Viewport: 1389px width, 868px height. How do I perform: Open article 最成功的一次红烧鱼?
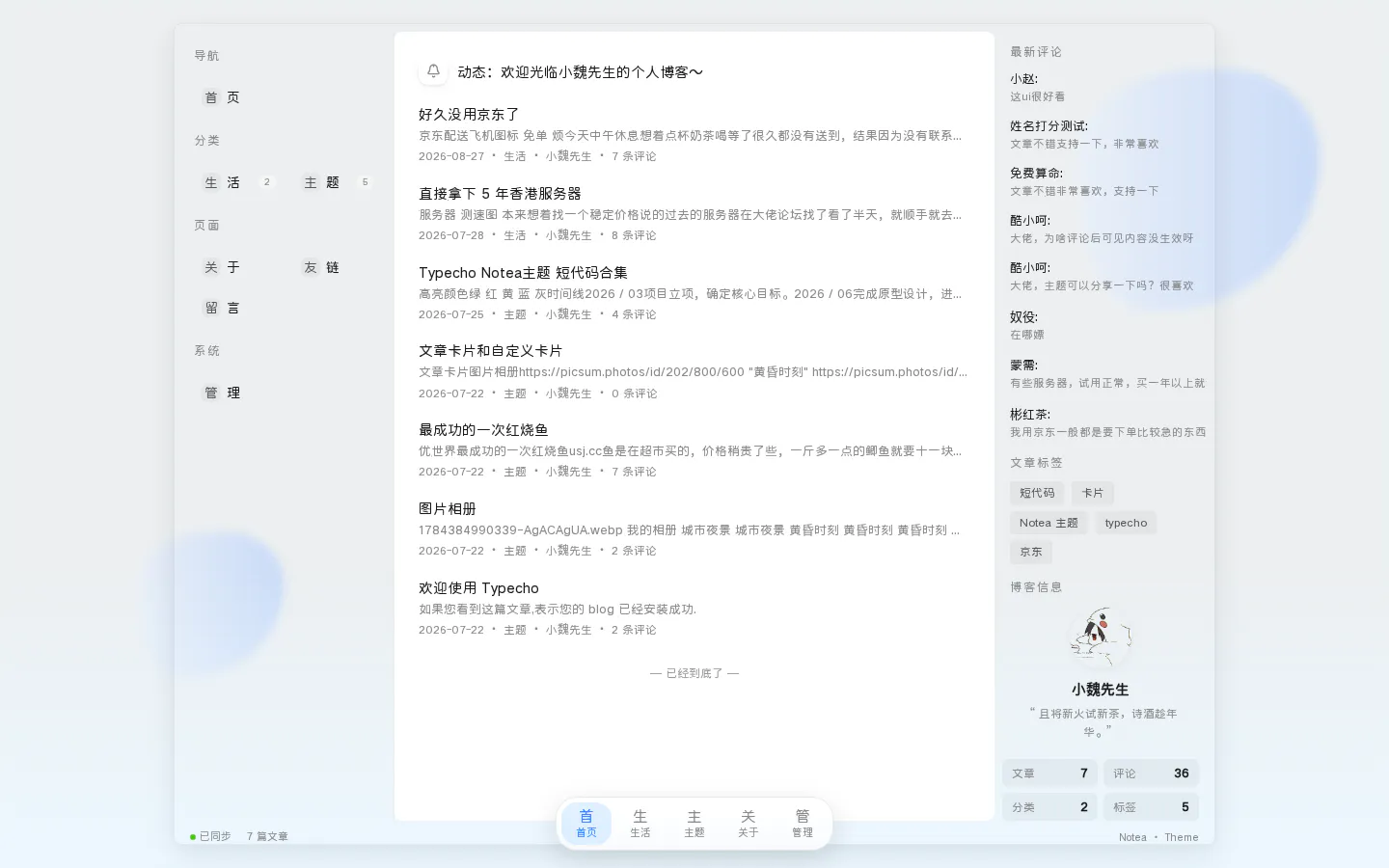pos(483,430)
